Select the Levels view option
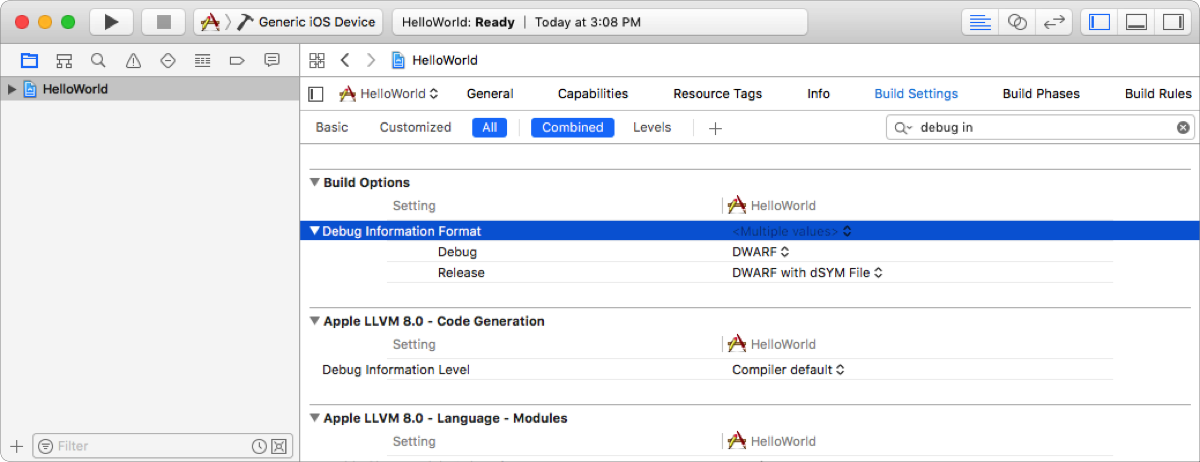Image resolution: width=1200 pixels, height=462 pixels. [x=652, y=128]
